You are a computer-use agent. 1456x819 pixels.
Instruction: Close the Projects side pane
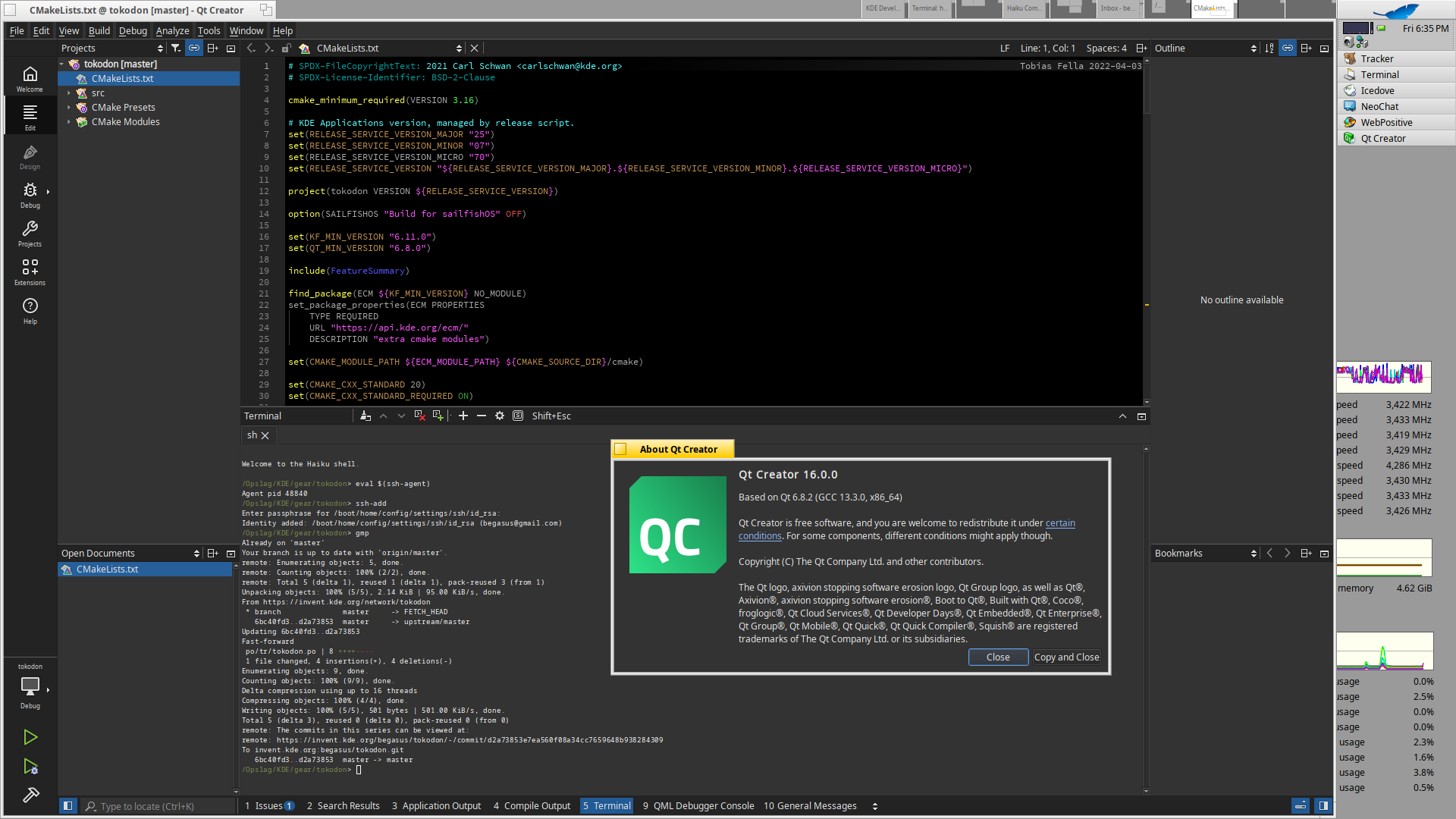click(x=231, y=48)
